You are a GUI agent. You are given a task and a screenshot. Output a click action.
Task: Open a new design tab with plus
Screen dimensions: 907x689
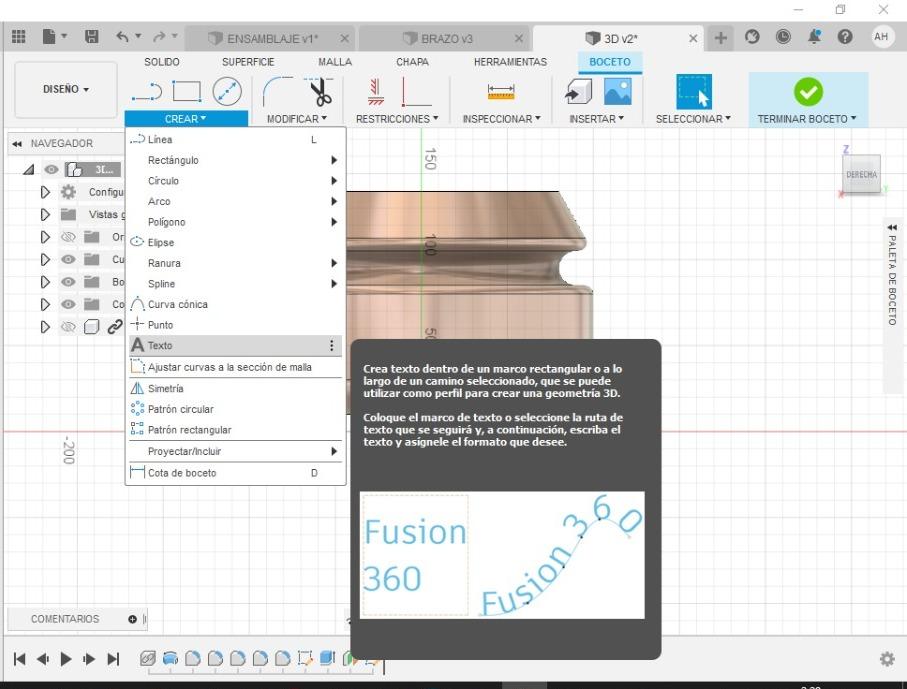click(x=720, y=38)
